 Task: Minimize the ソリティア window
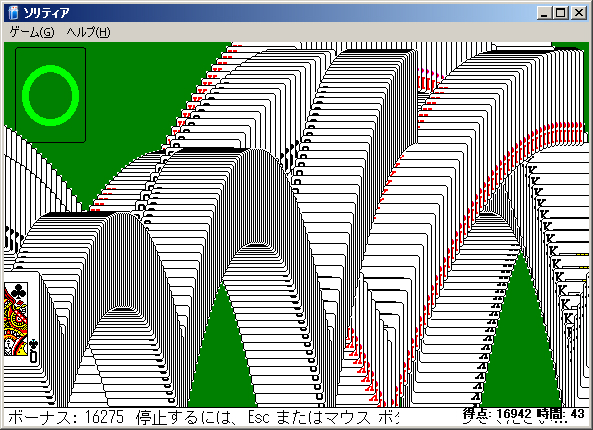[x=544, y=13]
